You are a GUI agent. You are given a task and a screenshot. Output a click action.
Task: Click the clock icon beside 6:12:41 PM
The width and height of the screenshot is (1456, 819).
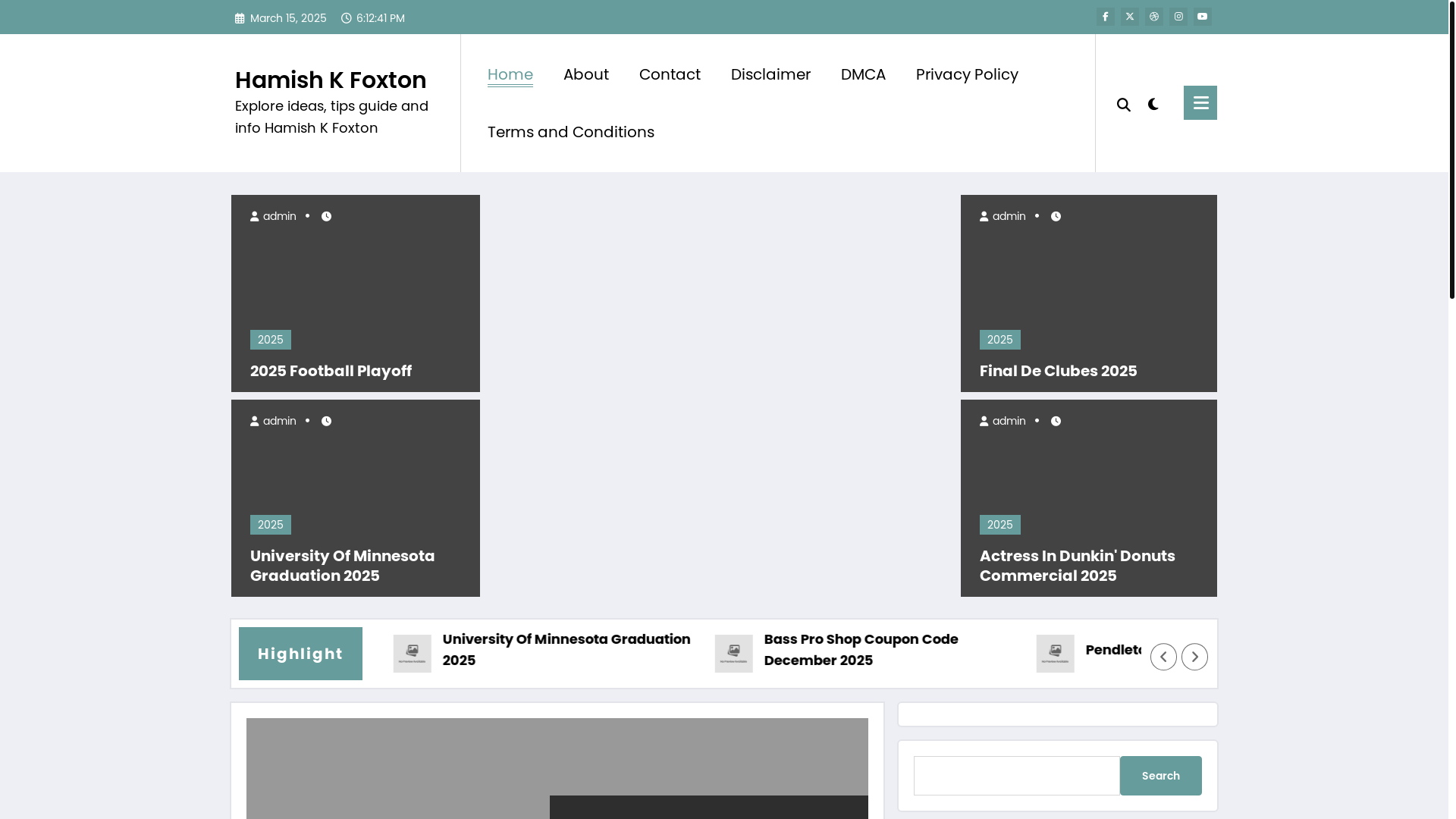[x=347, y=18]
